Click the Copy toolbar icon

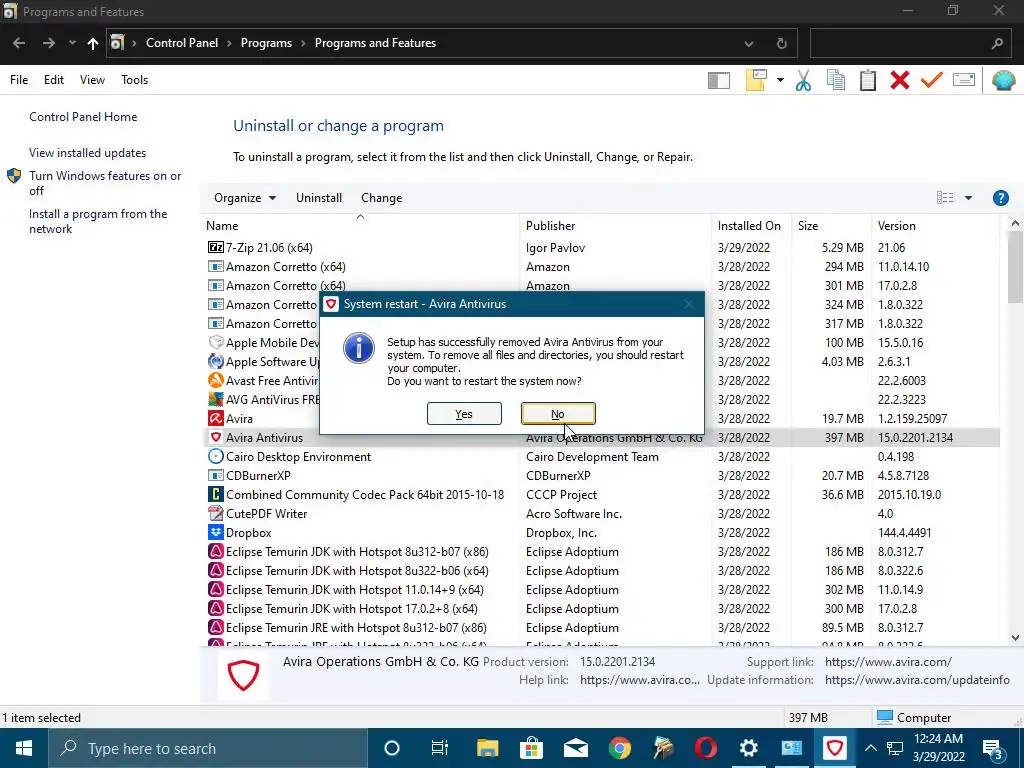(836, 80)
